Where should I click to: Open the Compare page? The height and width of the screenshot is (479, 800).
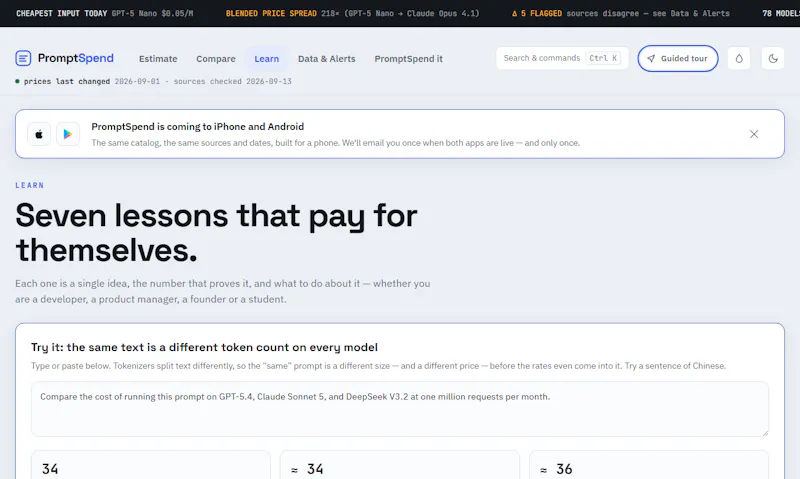216,59
